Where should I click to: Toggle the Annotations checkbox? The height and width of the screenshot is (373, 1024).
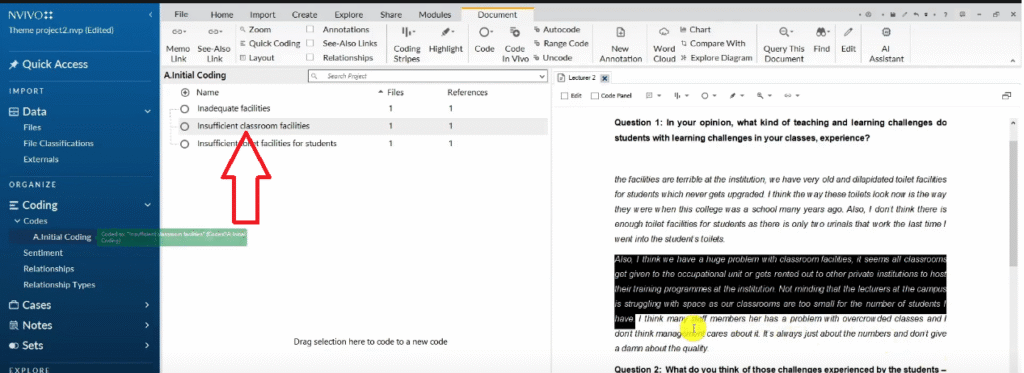tap(310, 29)
